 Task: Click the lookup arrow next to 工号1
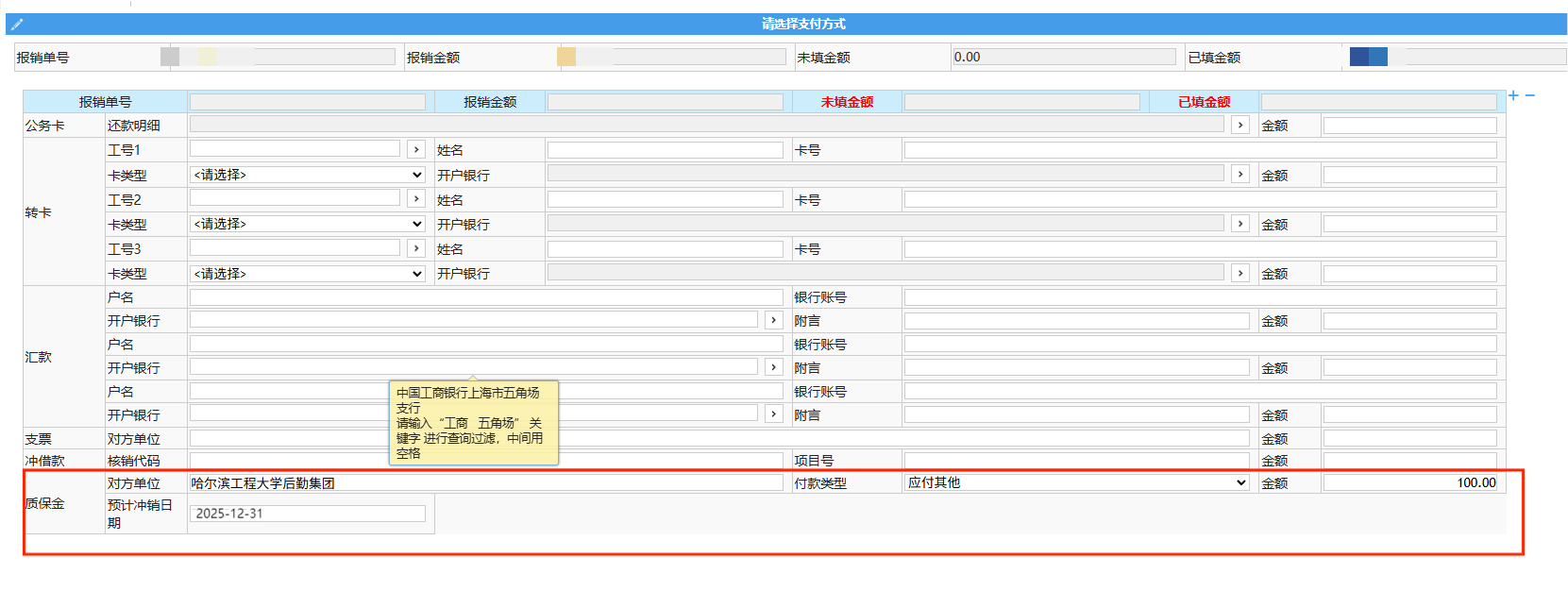click(x=416, y=149)
